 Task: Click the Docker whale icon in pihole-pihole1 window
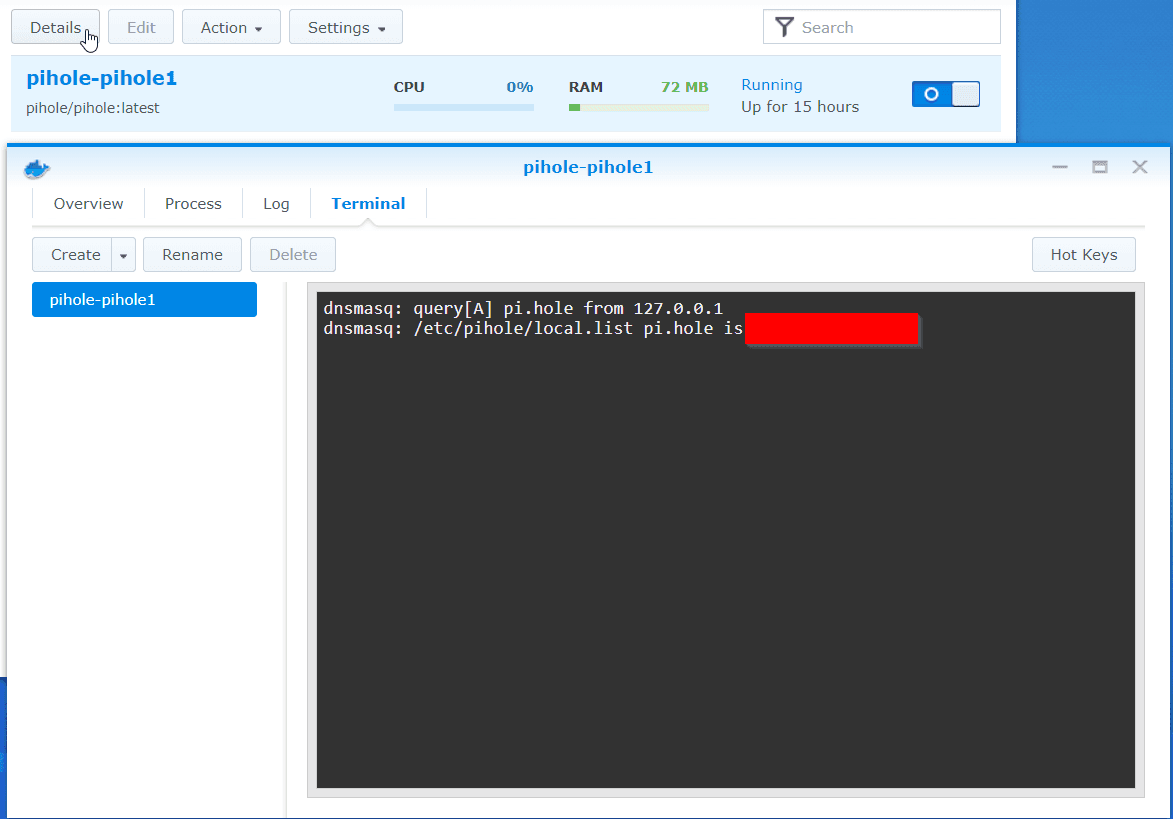[x=37, y=168]
